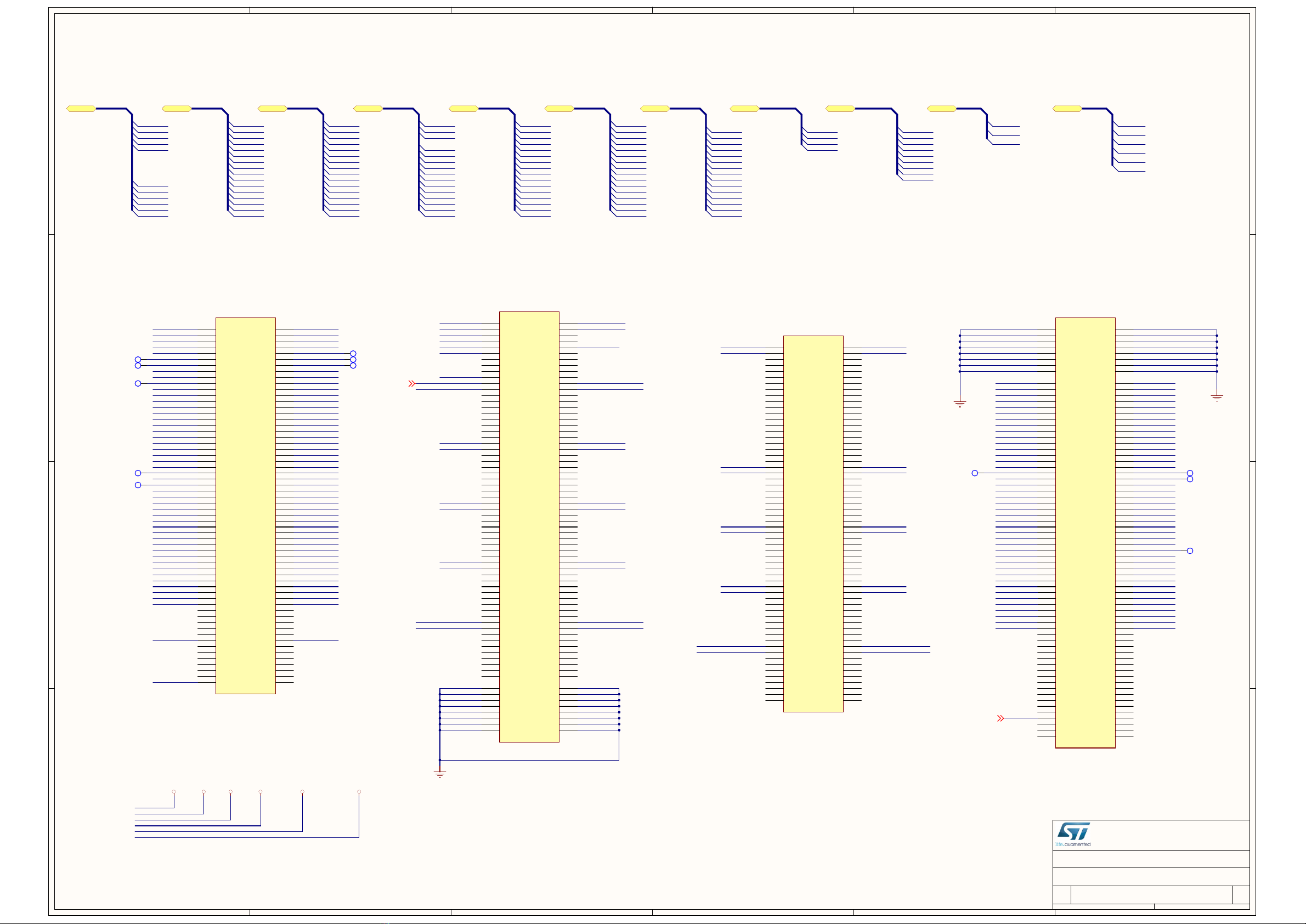
Task: Select the rightmost yellow bus port at top
Action: tap(1067, 109)
